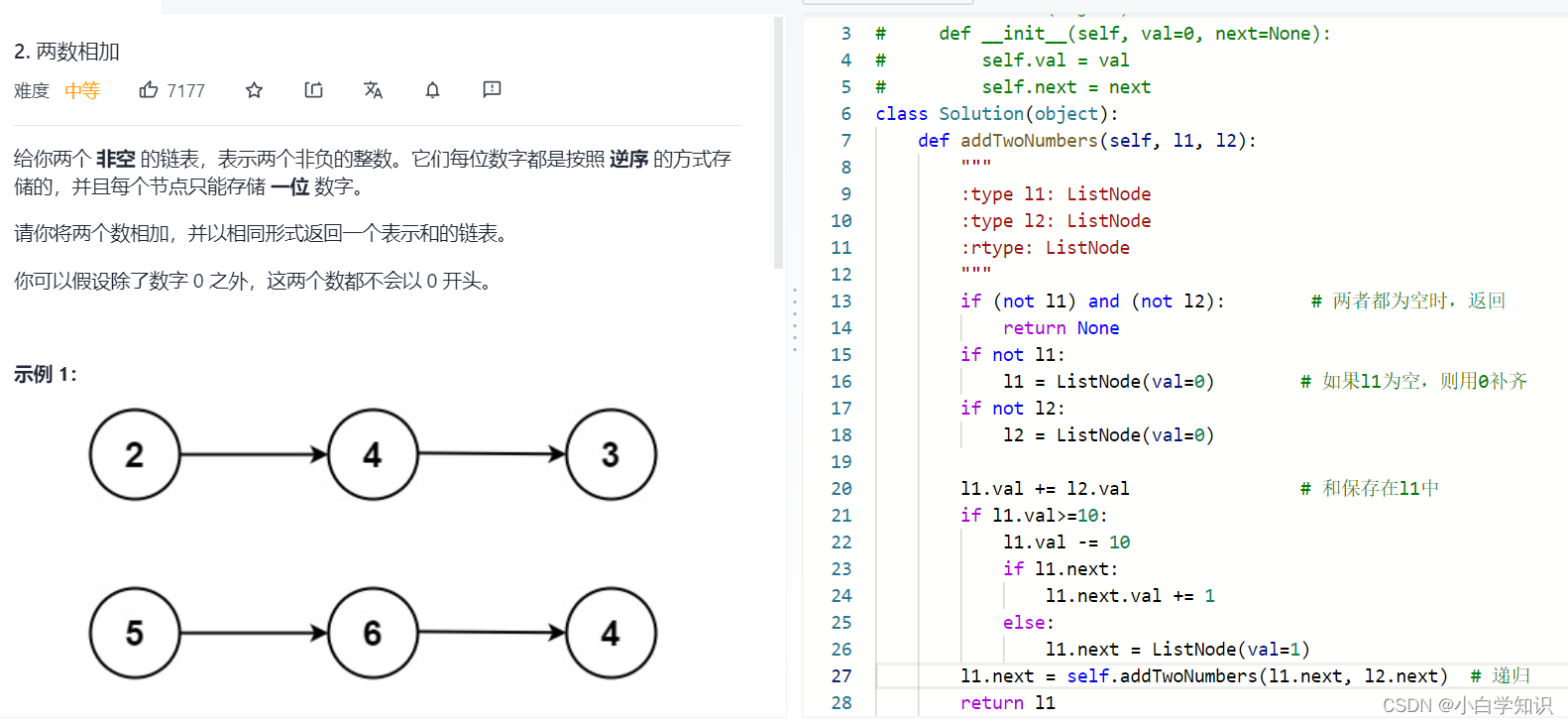Click on 'return l1' code line

click(x=1008, y=703)
